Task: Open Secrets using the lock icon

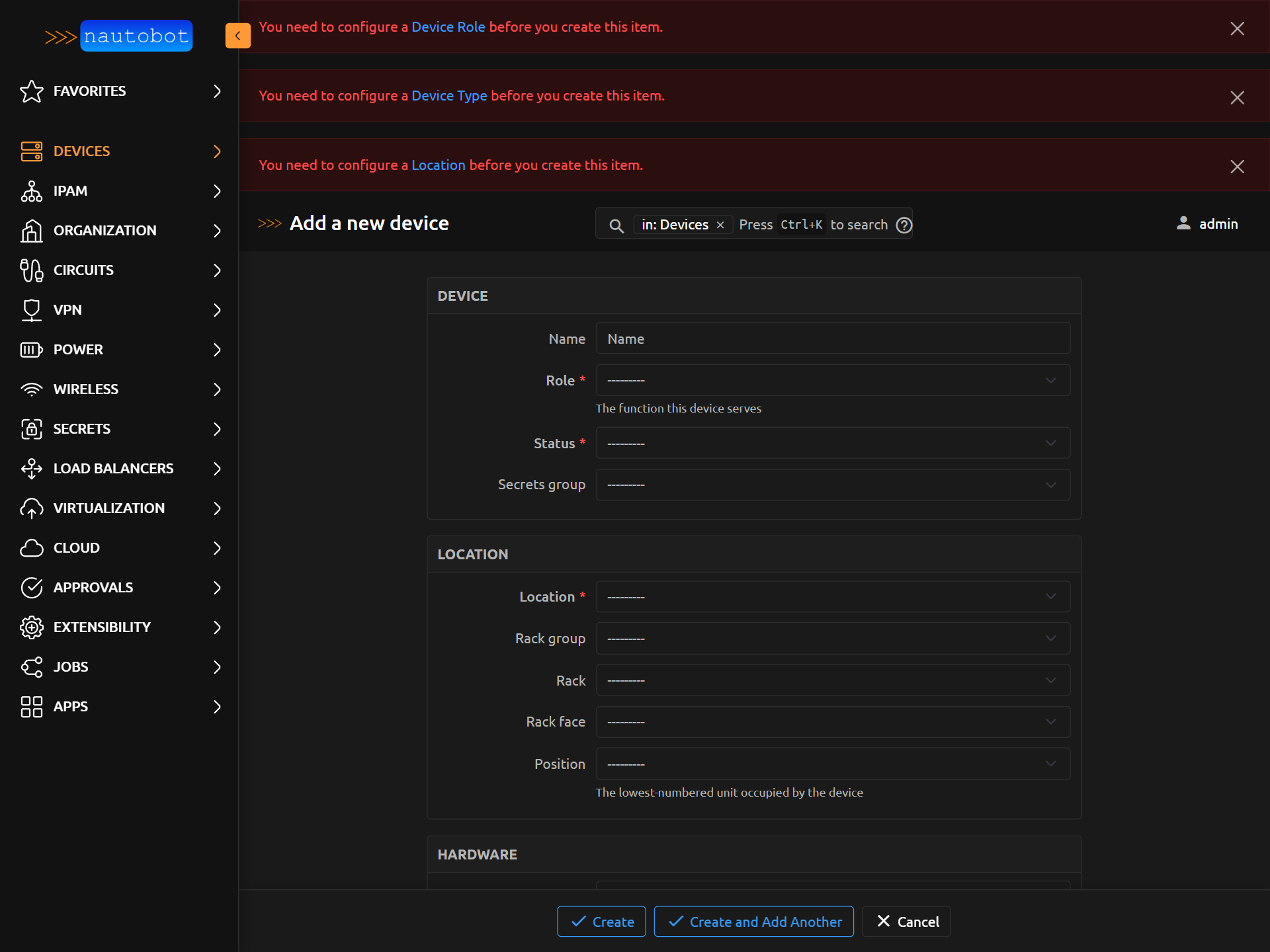Action: coord(32,429)
